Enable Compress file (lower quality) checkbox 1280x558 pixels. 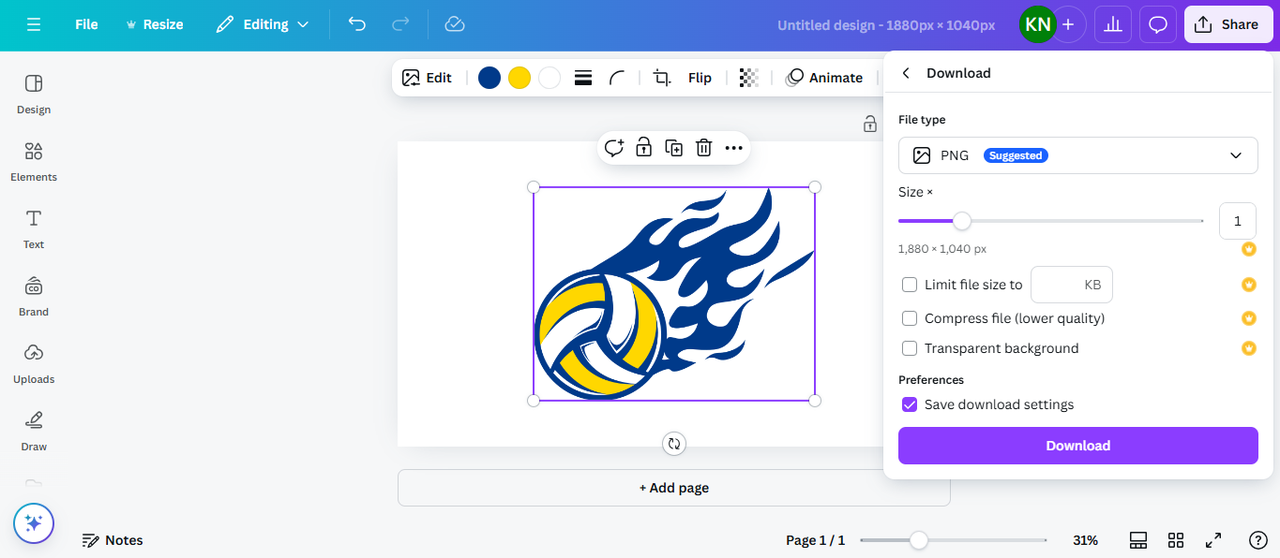coord(910,318)
